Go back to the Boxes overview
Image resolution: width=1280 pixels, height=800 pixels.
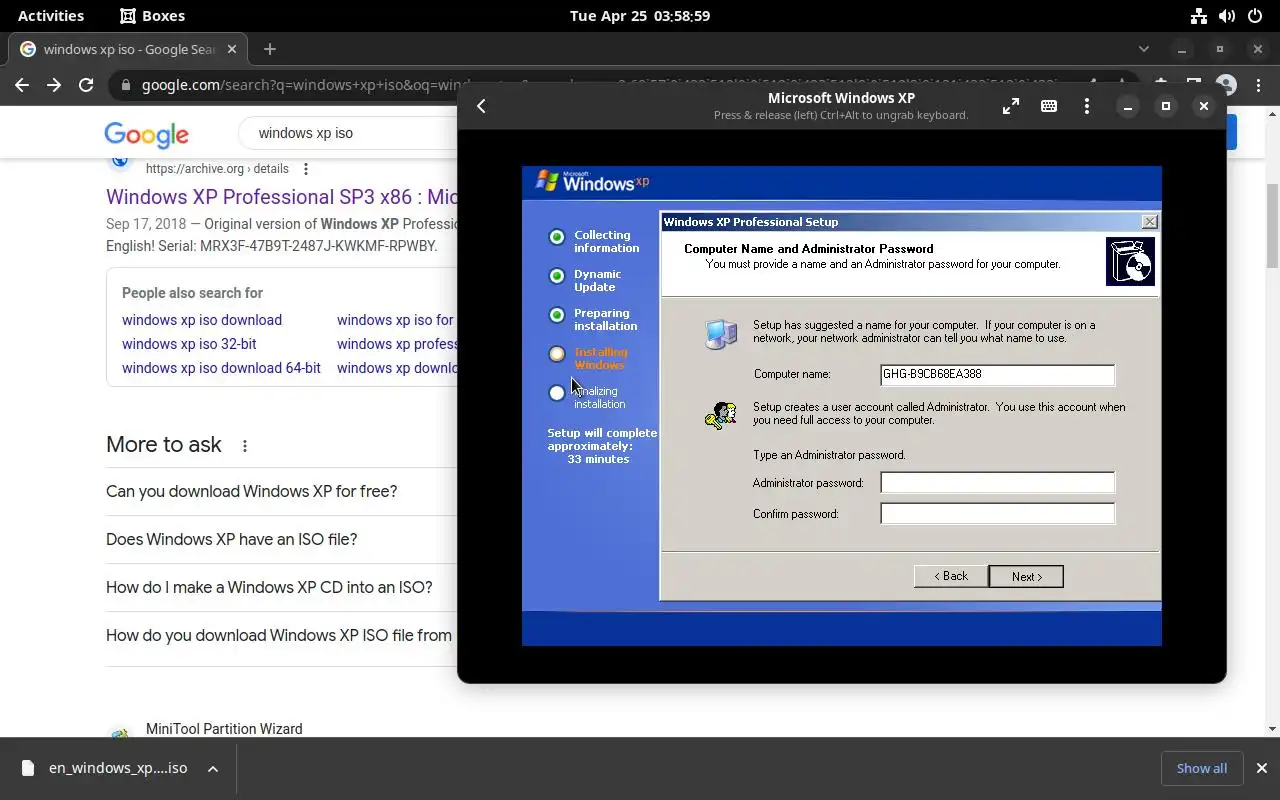coord(481,106)
